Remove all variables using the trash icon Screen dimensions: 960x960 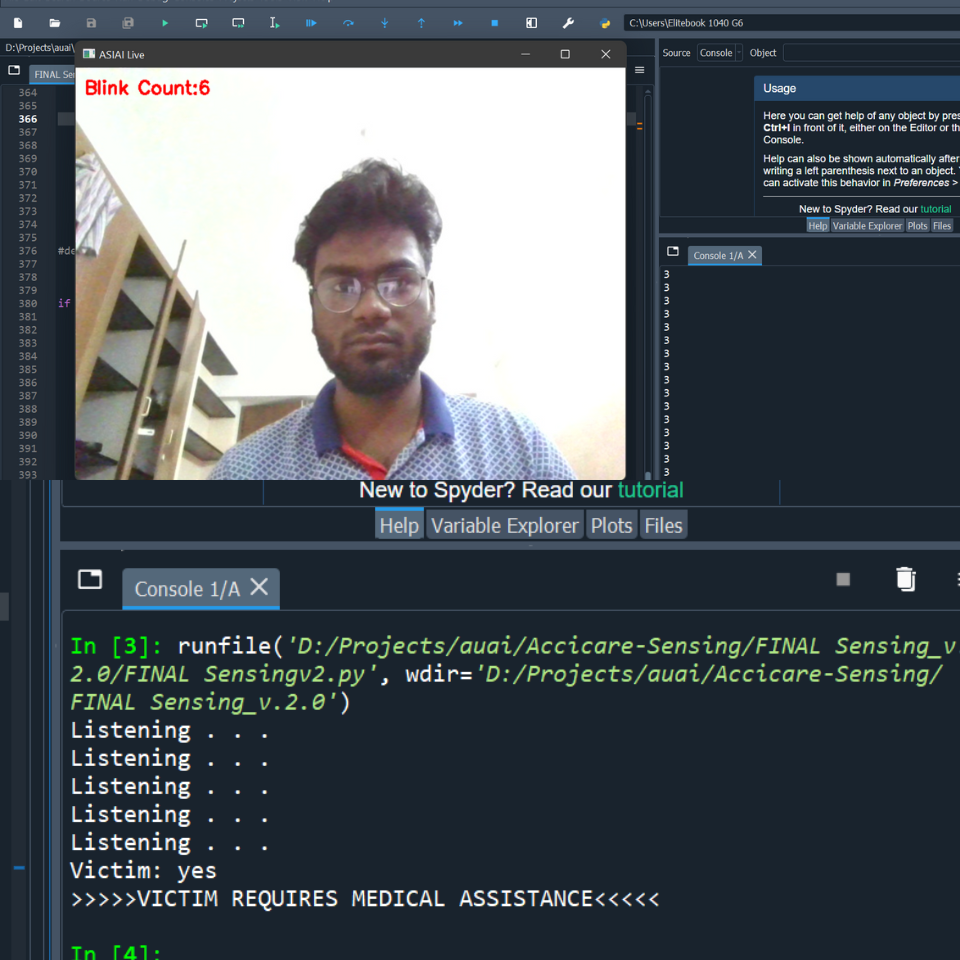905,579
